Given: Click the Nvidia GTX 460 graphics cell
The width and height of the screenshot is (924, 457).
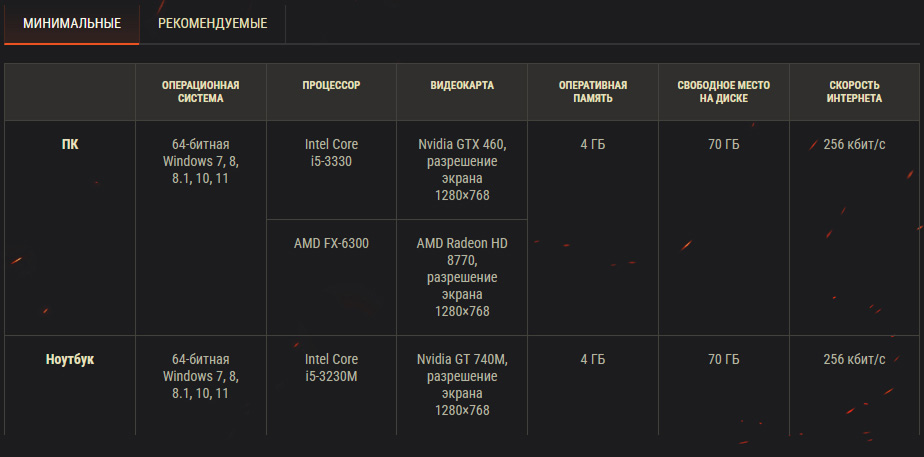Looking at the screenshot, I should pyautogui.click(x=462, y=169).
